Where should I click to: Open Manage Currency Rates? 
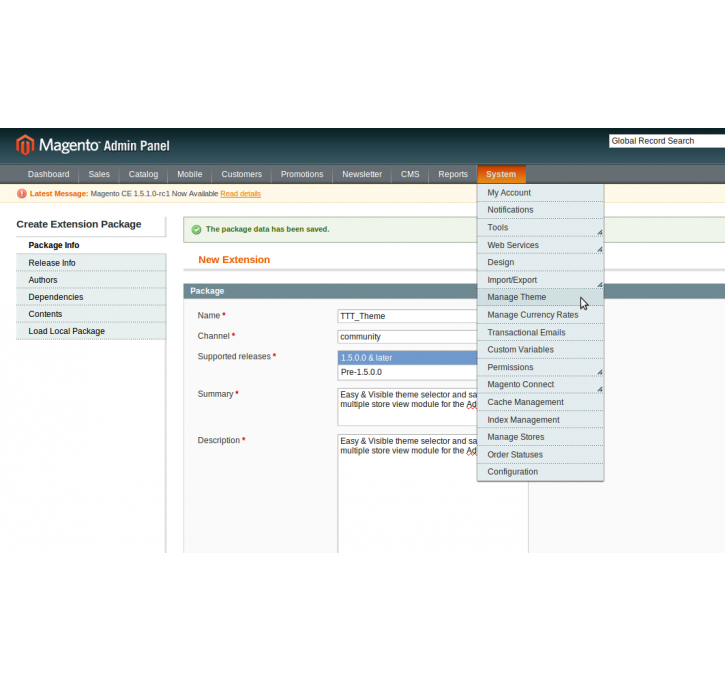click(540, 315)
